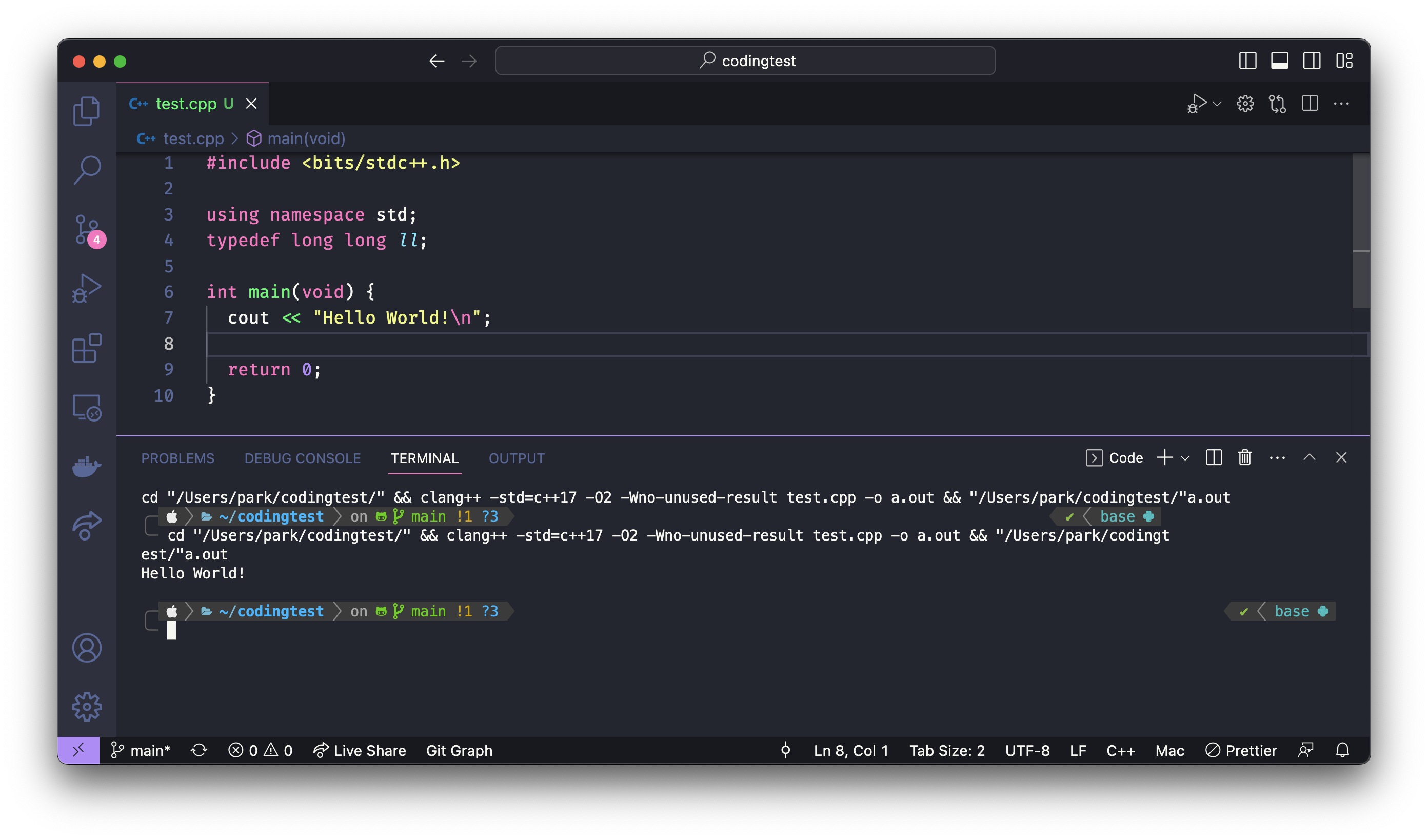Expand the run or debug dropdown arrow
1428x840 pixels.
click(1217, 104)
